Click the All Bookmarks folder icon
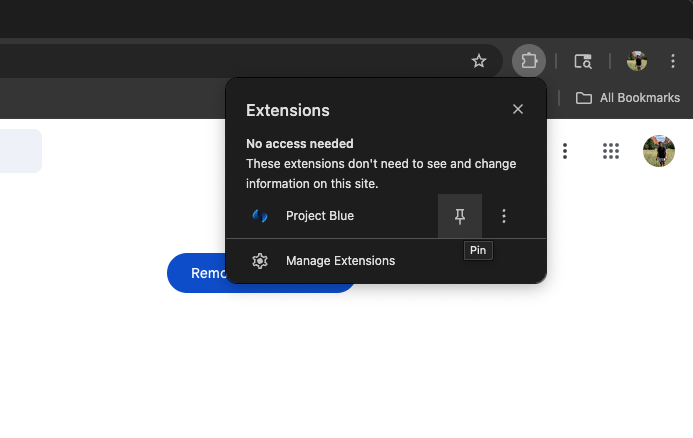This screenshot has height=438, width=693. coord(584,98)
